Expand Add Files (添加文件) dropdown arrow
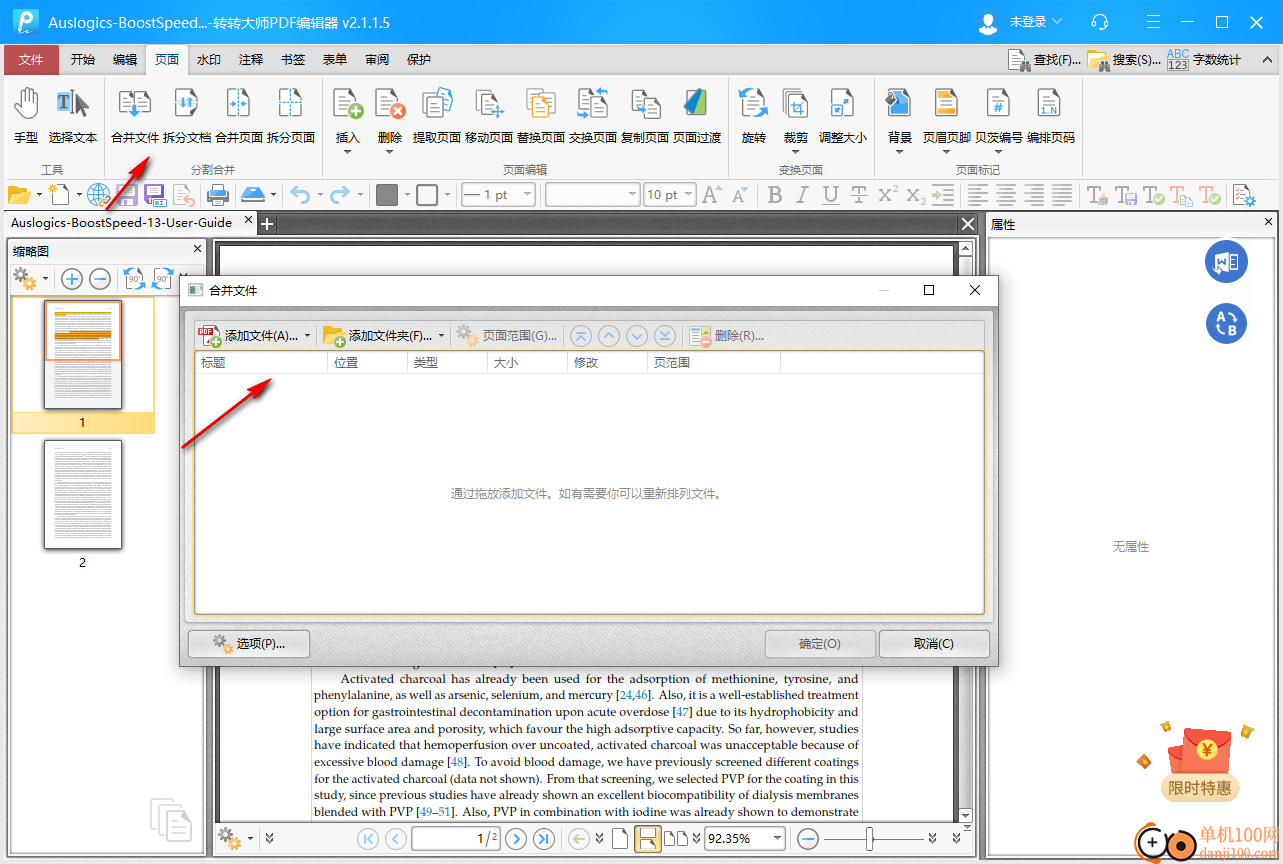This screenshot has height=864, width=1283. click(x=307, y=336)
